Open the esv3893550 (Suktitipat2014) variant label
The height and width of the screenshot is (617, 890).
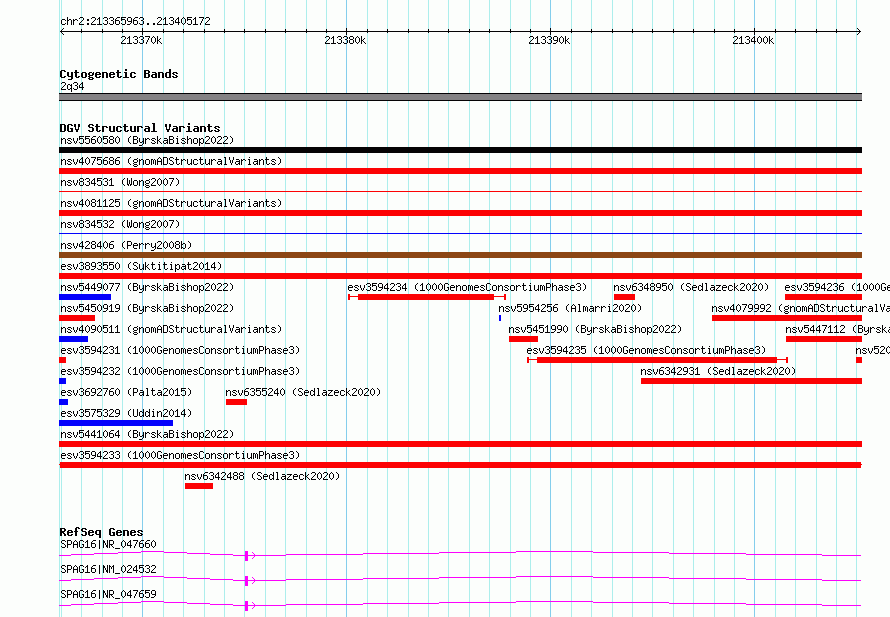click(141, 266)
